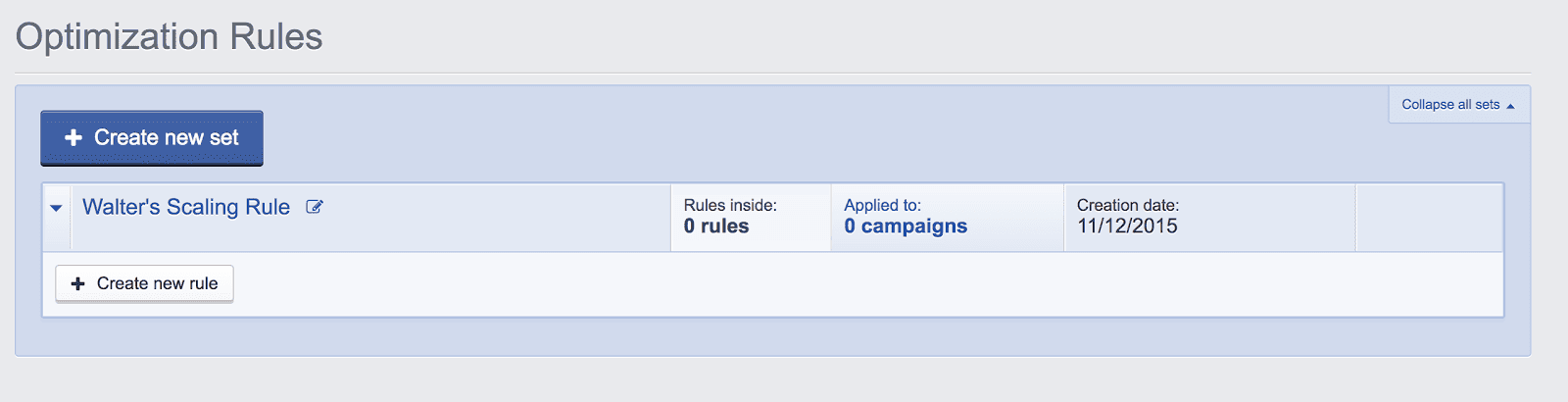Click the Rules inside label
The width and height of the screenshot is (1568, 402).
(730, 205)
